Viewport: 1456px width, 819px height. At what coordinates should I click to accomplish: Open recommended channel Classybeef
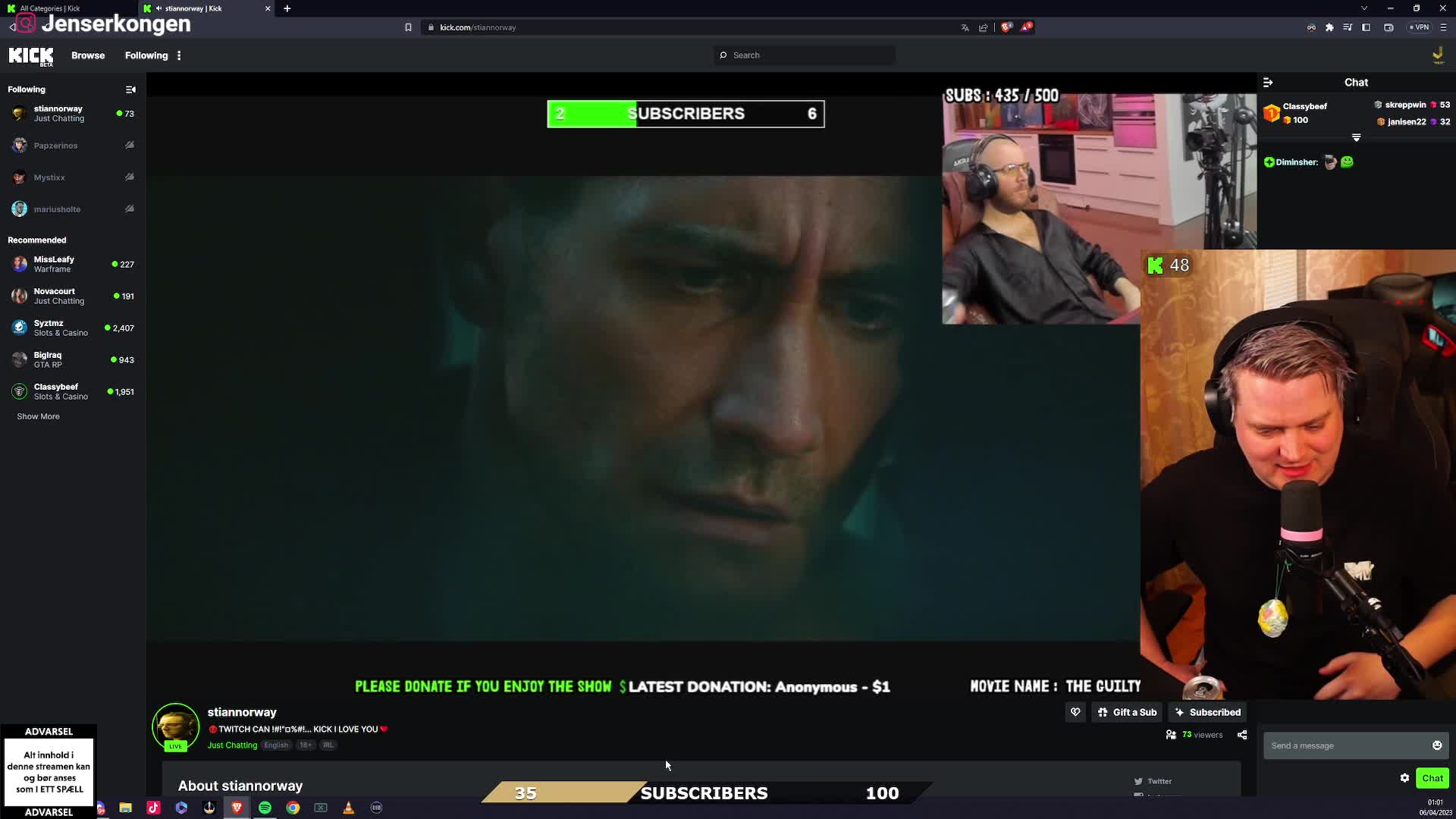pos(73,391)
